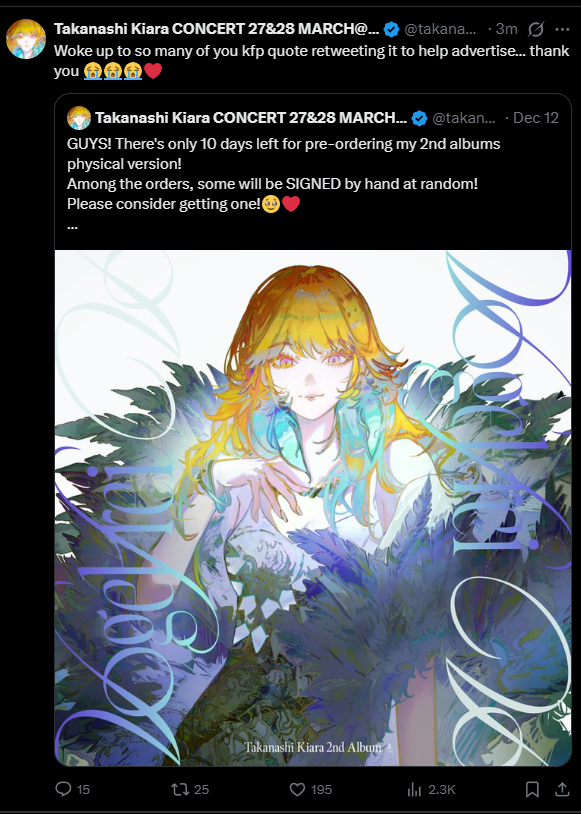The width and height of the screenshot is (581, 814).
Task: View tweet analytics bar chart icon
Action: (x=414, y=790)
